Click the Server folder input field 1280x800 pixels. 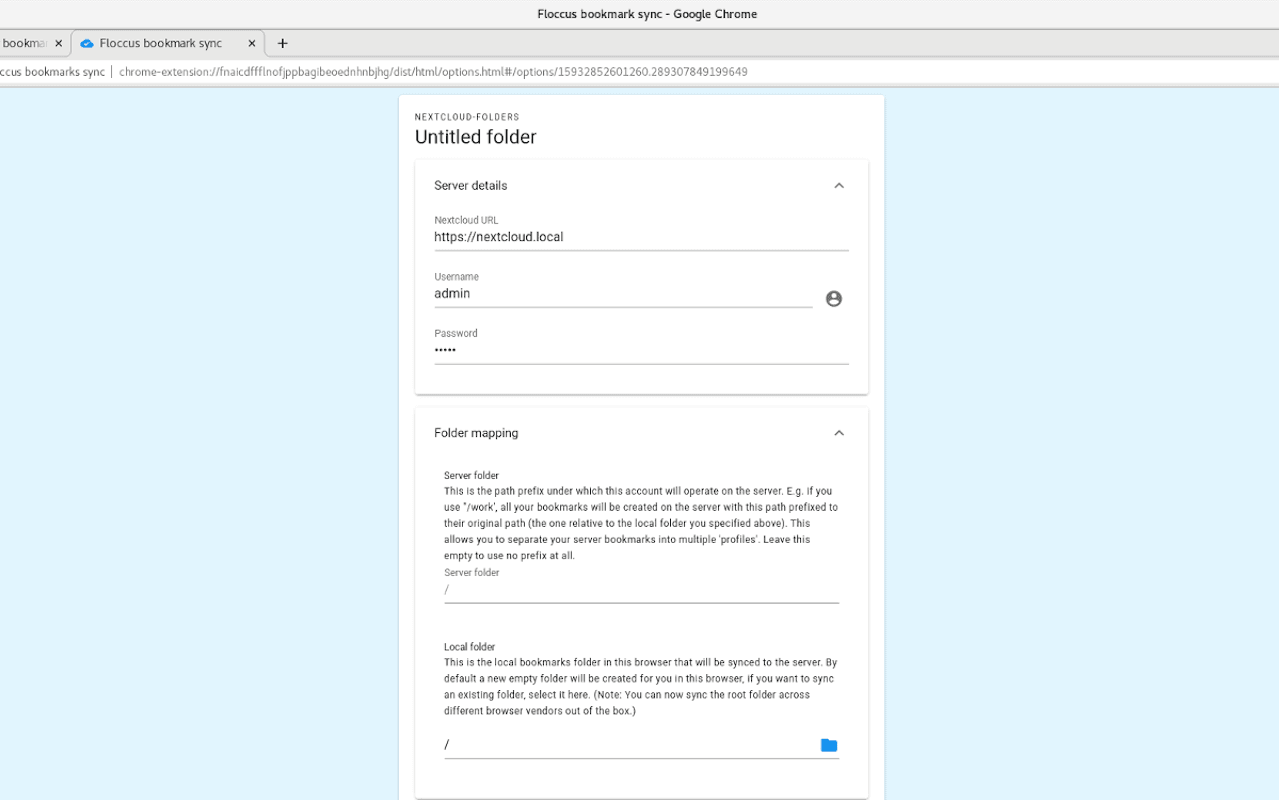(641, 590)
